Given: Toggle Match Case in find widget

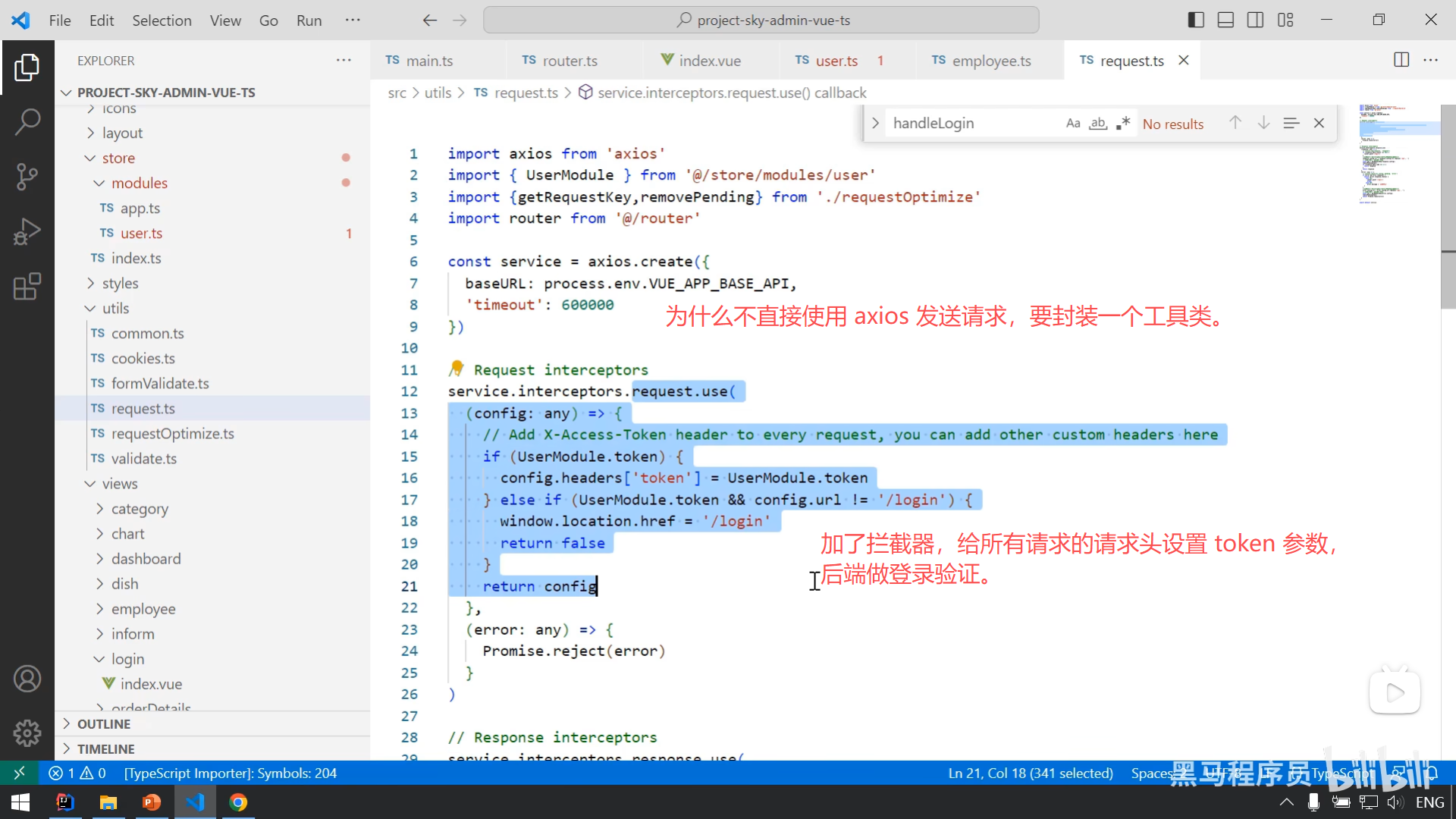Looking at the screenshot, I should pos(1072,124).
